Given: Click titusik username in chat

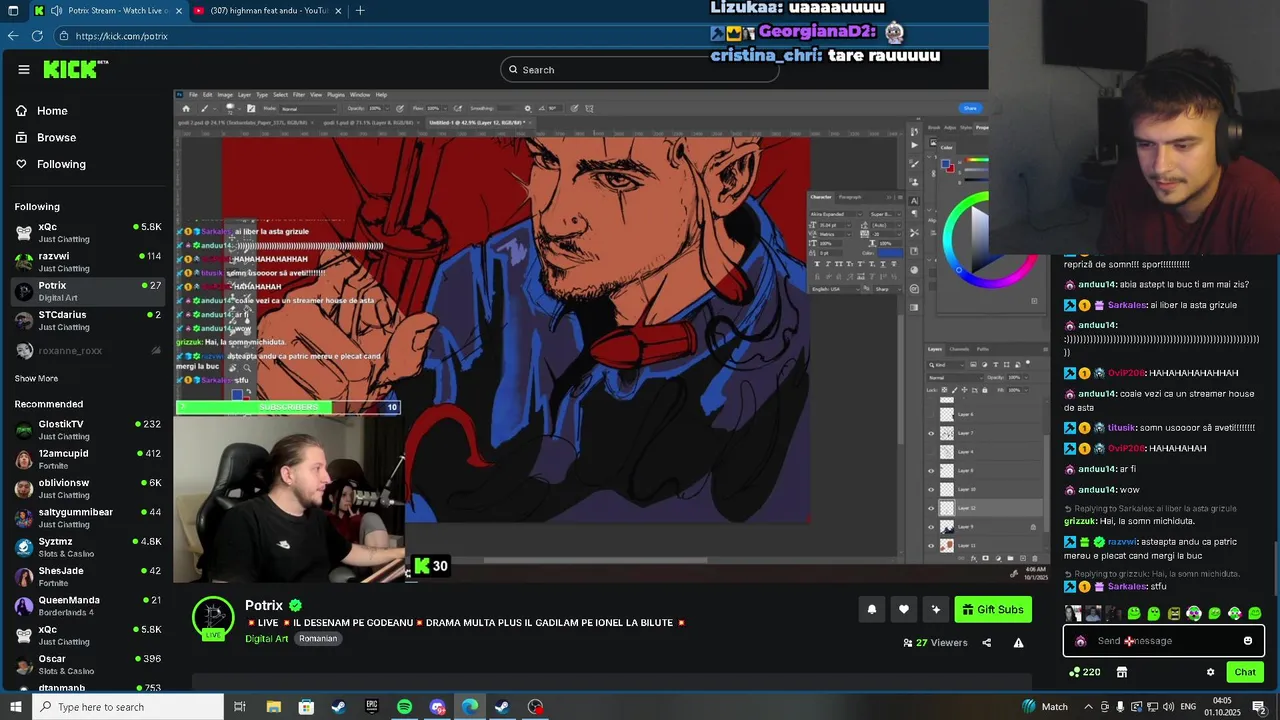Looking at the screenshot, I should pos(1122,428).
